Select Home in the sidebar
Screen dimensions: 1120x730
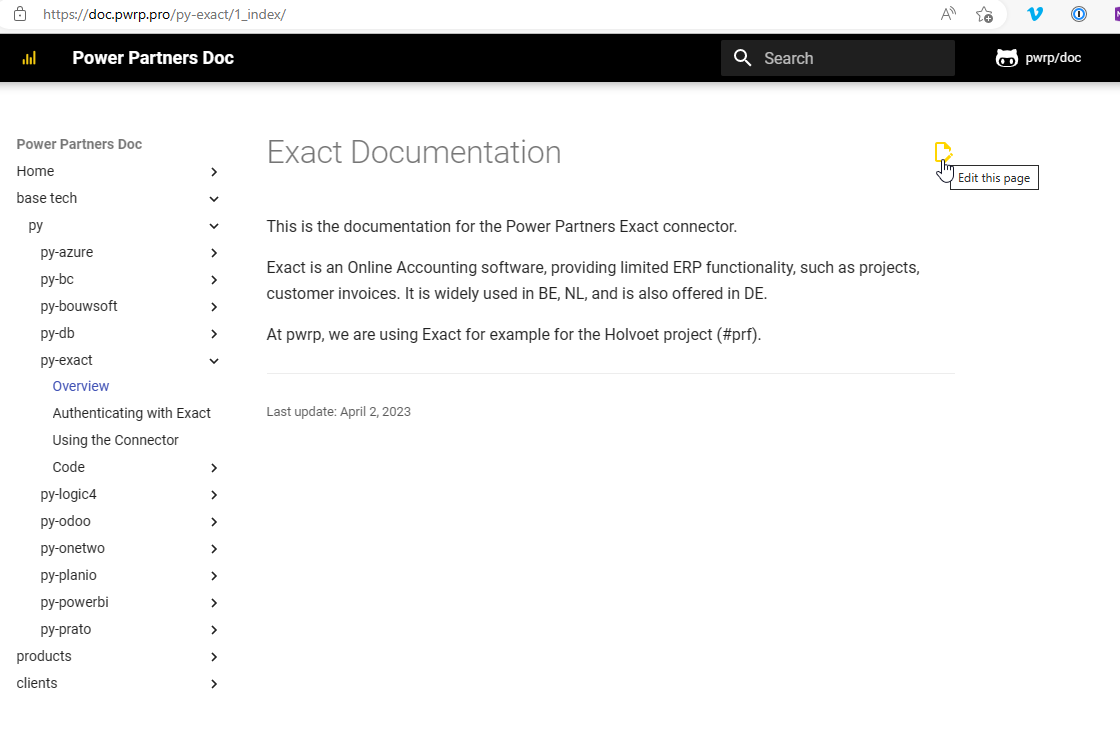coord(35,171)
